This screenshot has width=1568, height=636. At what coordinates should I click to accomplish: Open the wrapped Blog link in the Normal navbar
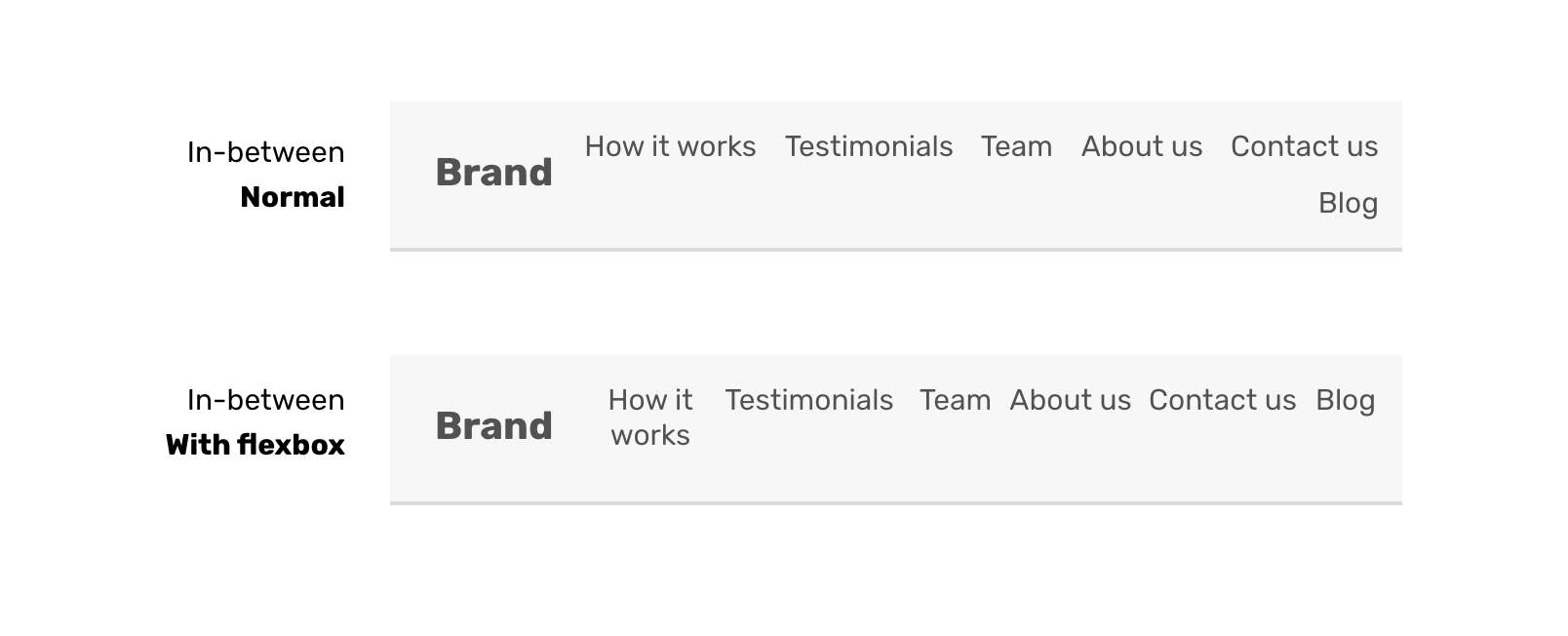[1348, 203]
